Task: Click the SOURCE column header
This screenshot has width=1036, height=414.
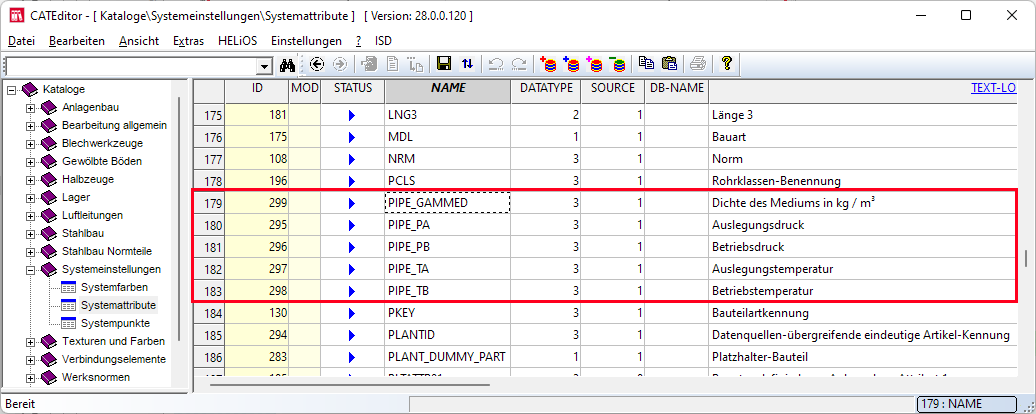Action: 612,91
